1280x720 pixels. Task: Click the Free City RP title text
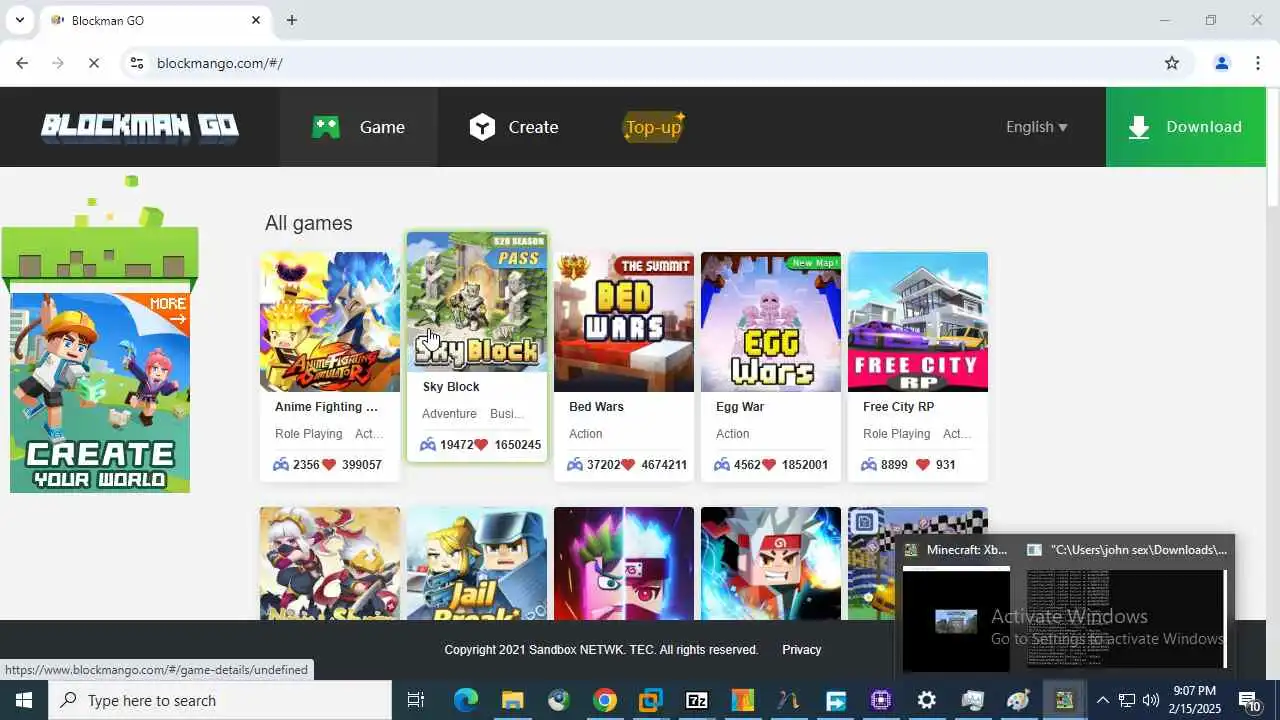coord(898,407)
